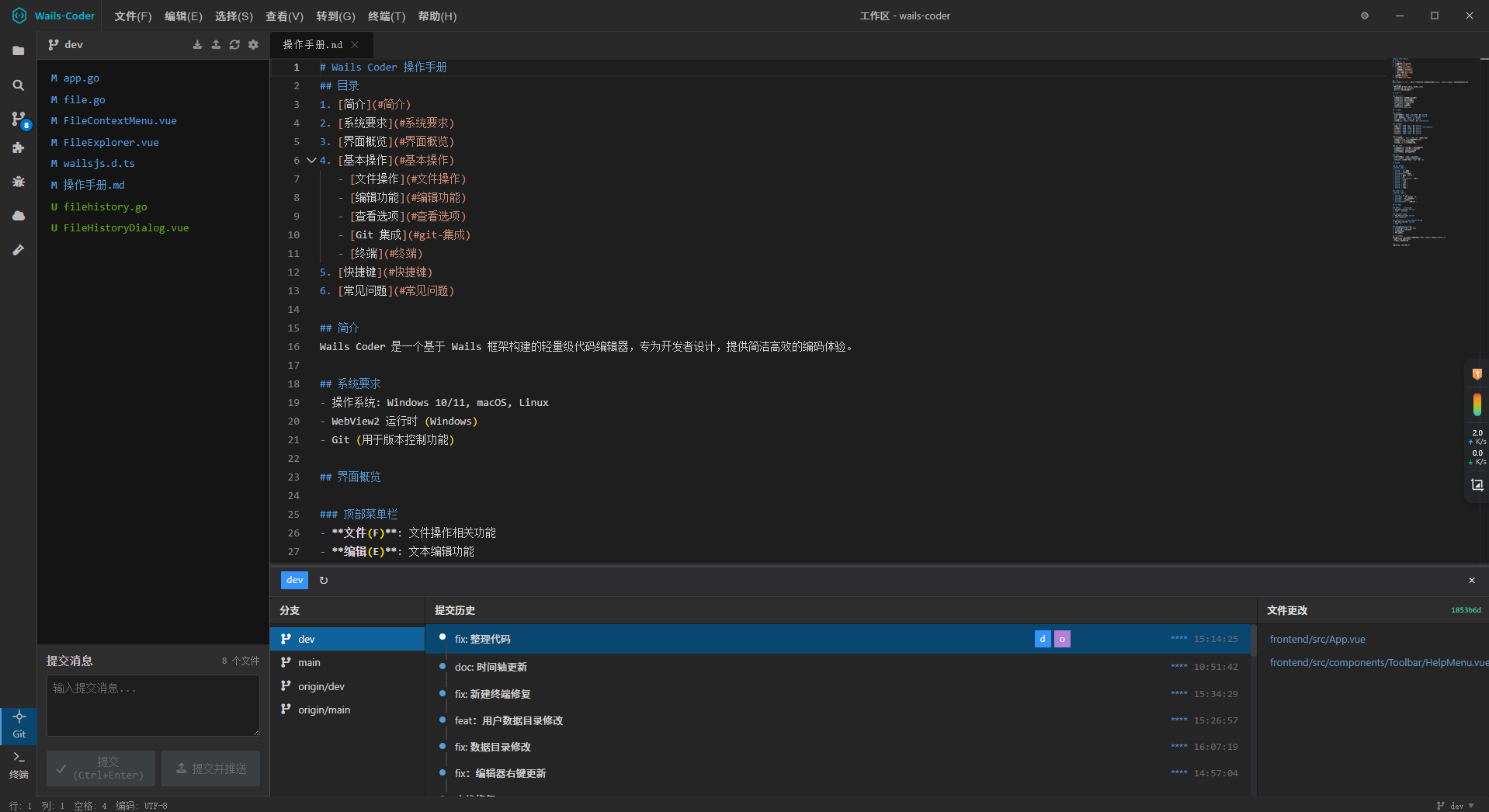This screenshot has width=1489, height=812.
Task: Click the blue dev branch badge
Action: [x=294, y=580]
